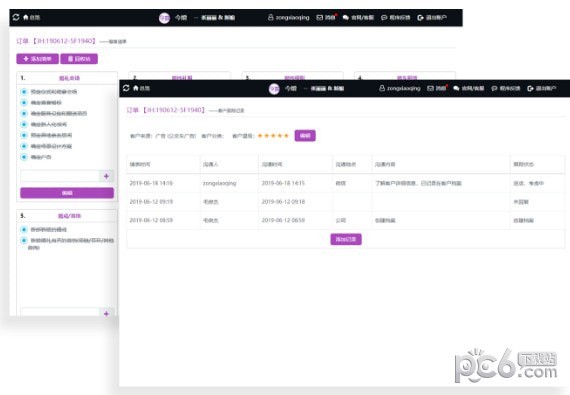
Task: Click the purple add list button with the plus sign
Action: (37, 59)
